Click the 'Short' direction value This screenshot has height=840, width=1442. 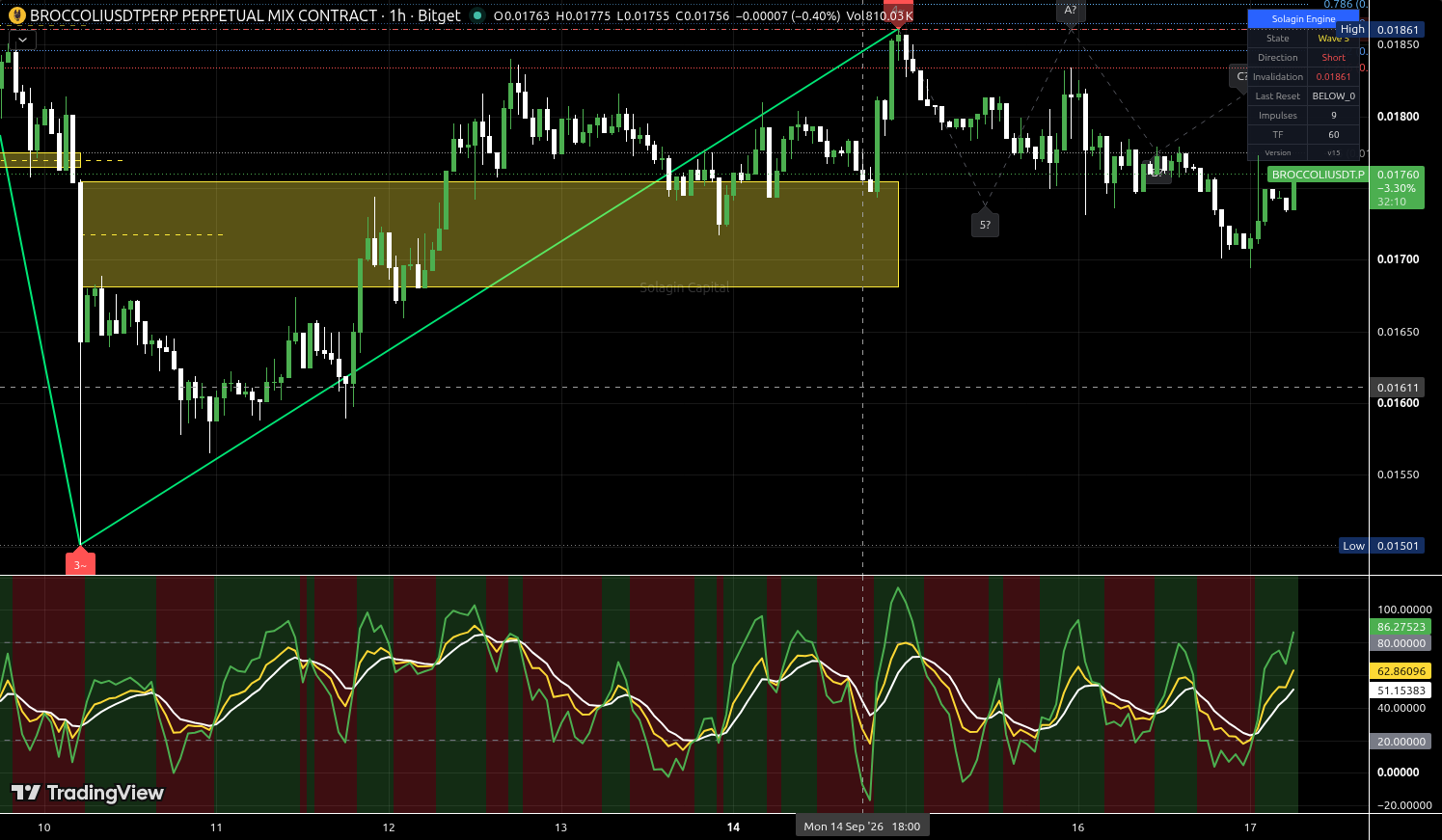click(x=1333, y=58)
